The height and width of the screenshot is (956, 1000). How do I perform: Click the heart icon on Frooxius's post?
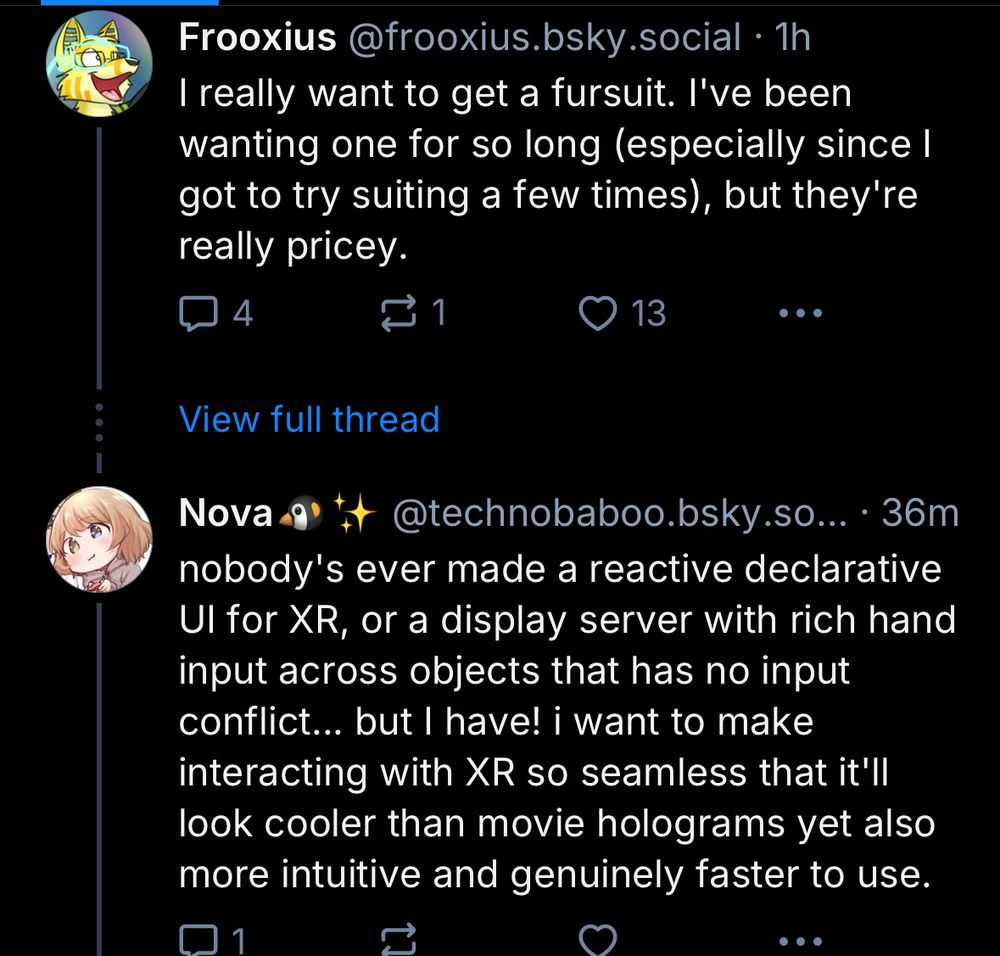(x=598, y=315)
